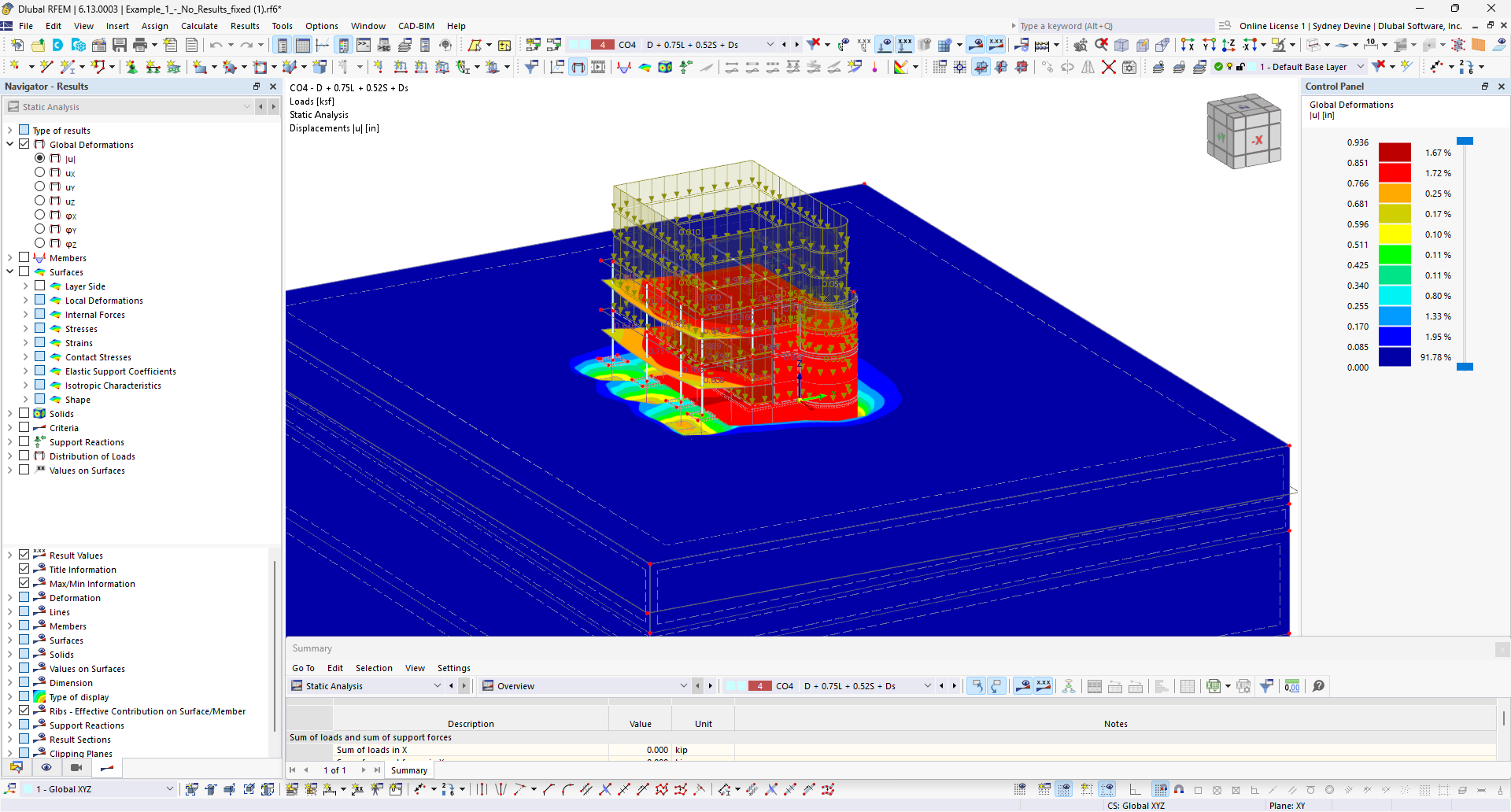
Task: Click the Stresses item under Surfaces
Action: coord(81,329)
